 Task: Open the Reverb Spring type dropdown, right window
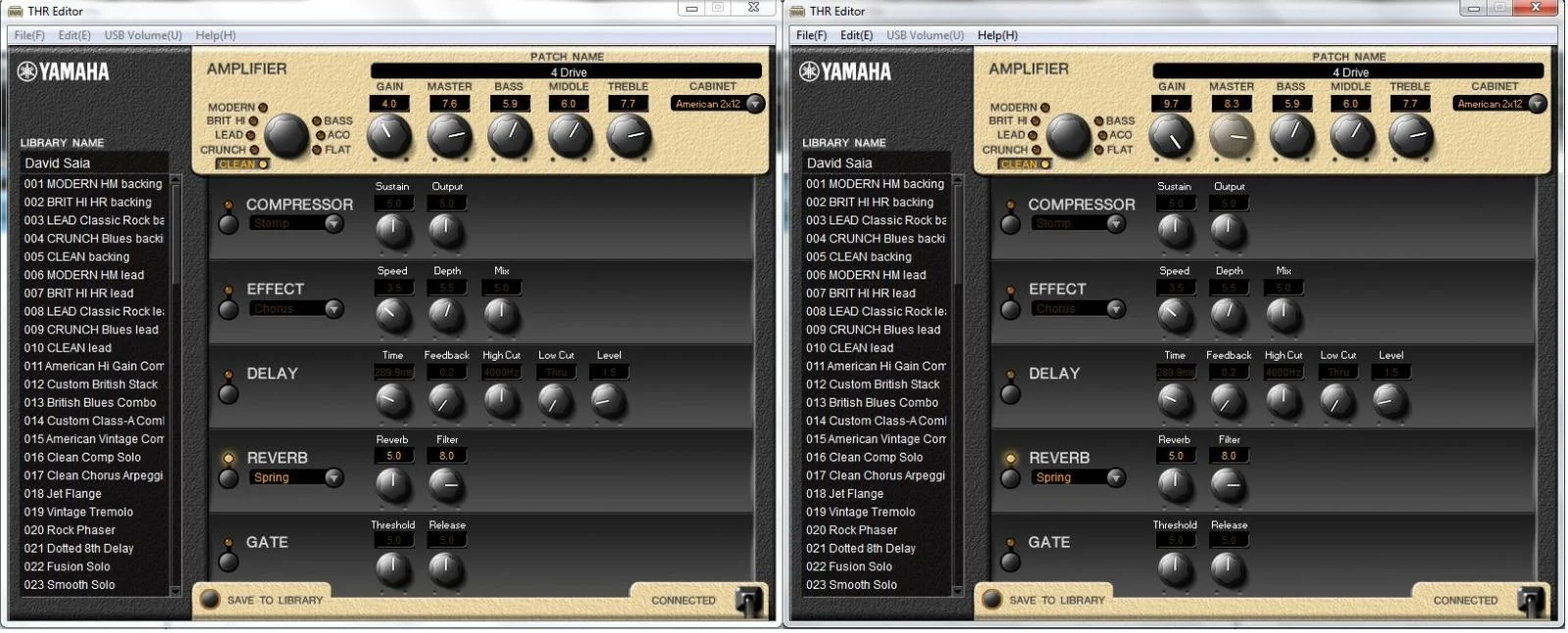click(x=1116, y=477)
